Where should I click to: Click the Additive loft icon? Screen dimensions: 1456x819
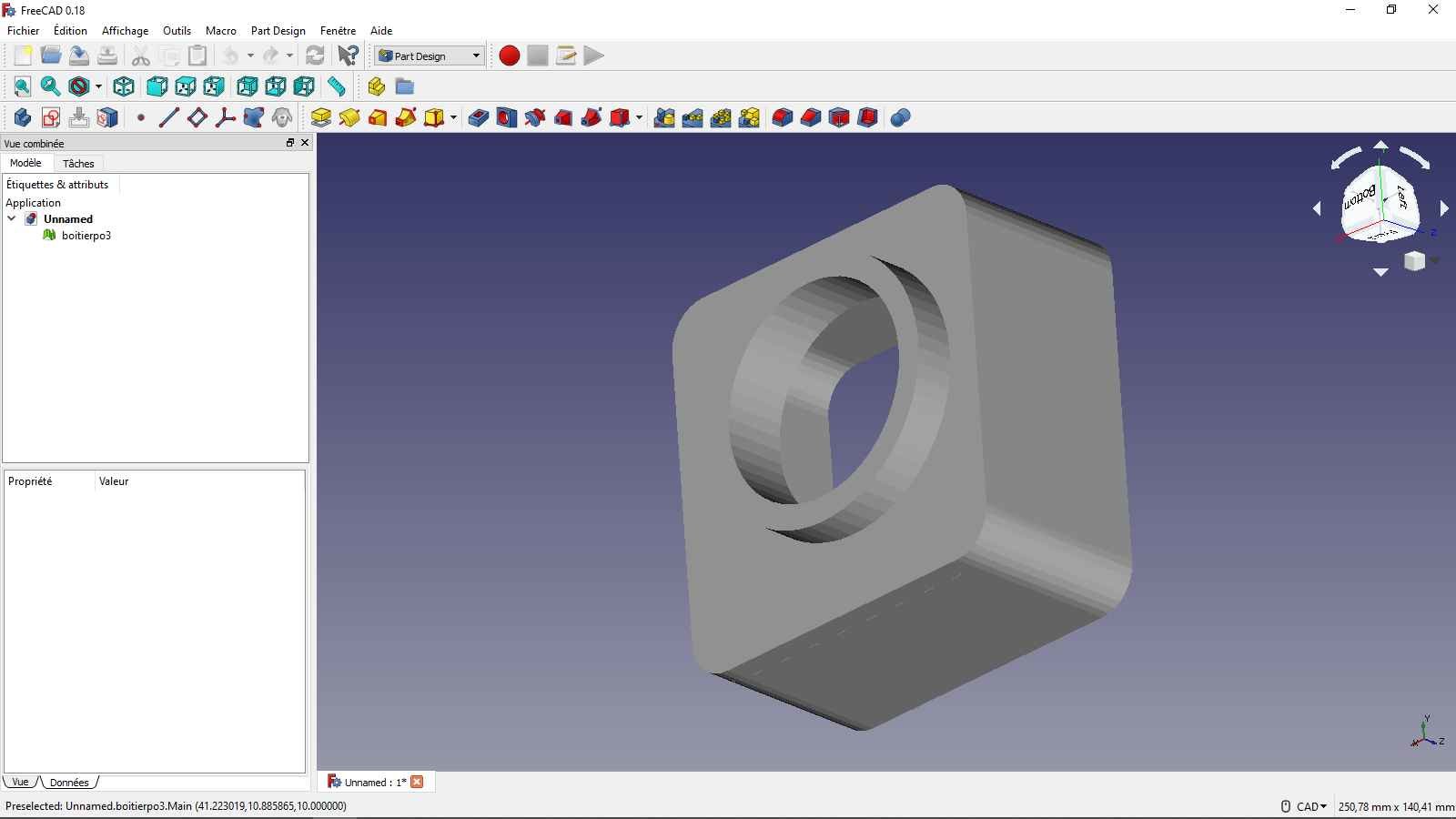[x=378, y=117]
